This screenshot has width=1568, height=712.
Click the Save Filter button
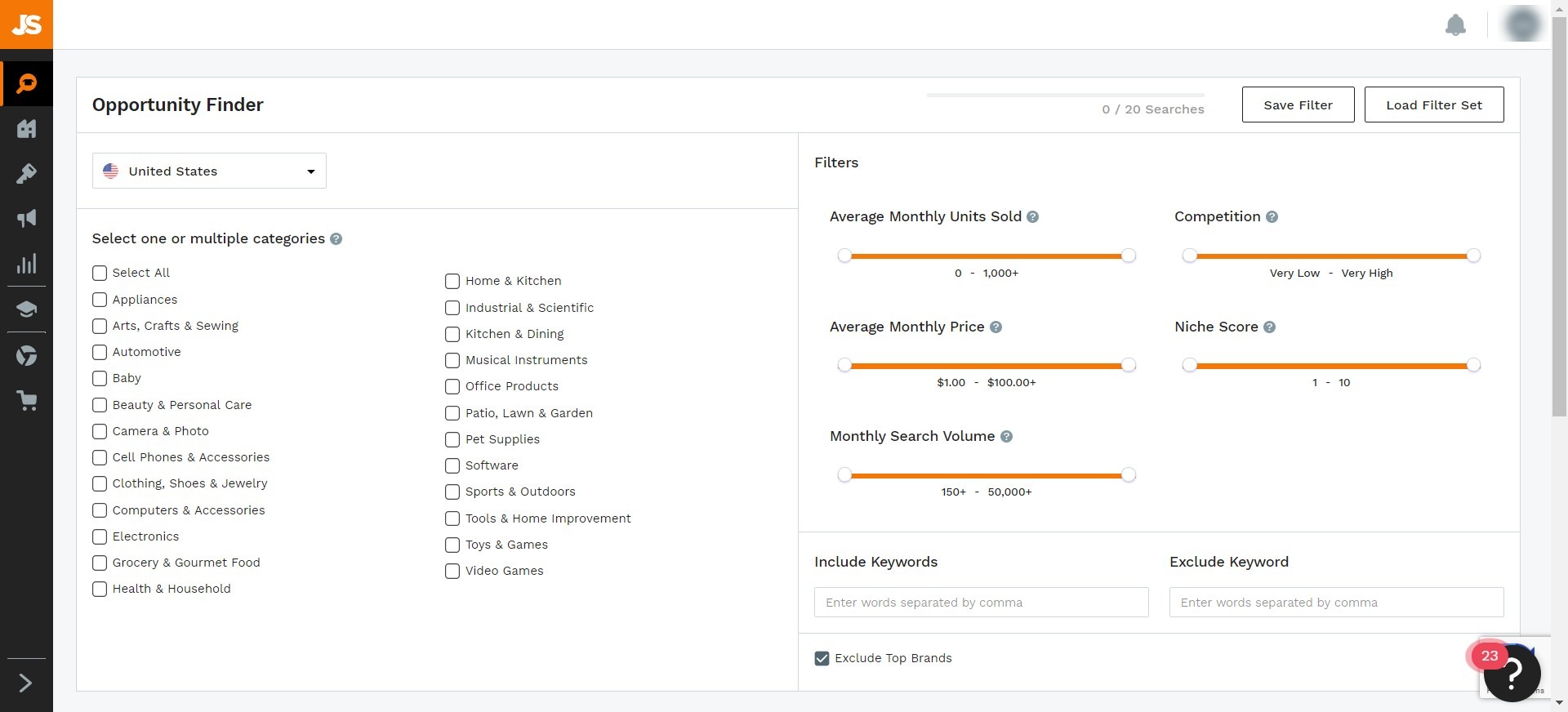click(x=1298, y=105)
